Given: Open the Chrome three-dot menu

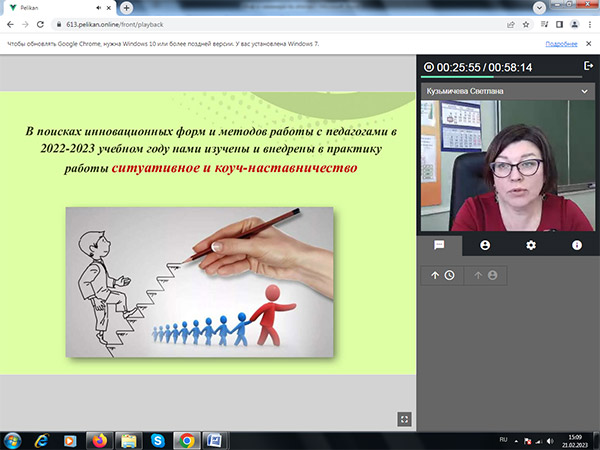Looking at the screenshot, I should (x=590, y=24).
